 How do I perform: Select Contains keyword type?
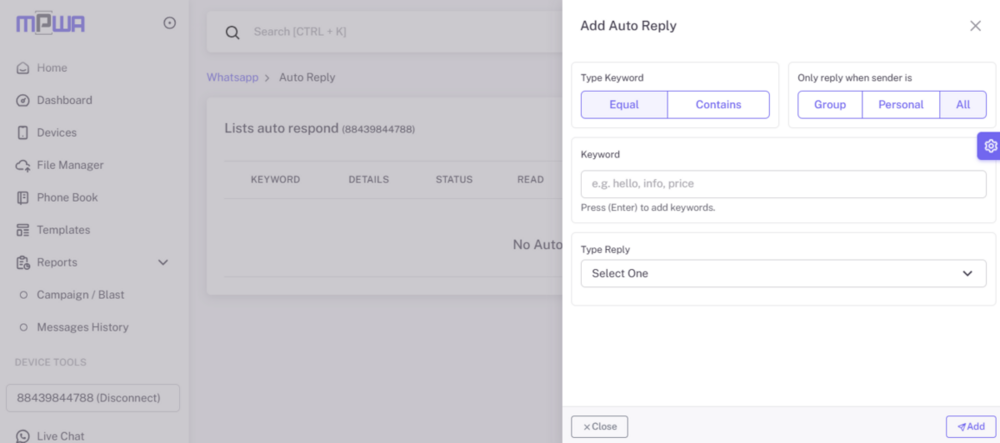point(718,105)
